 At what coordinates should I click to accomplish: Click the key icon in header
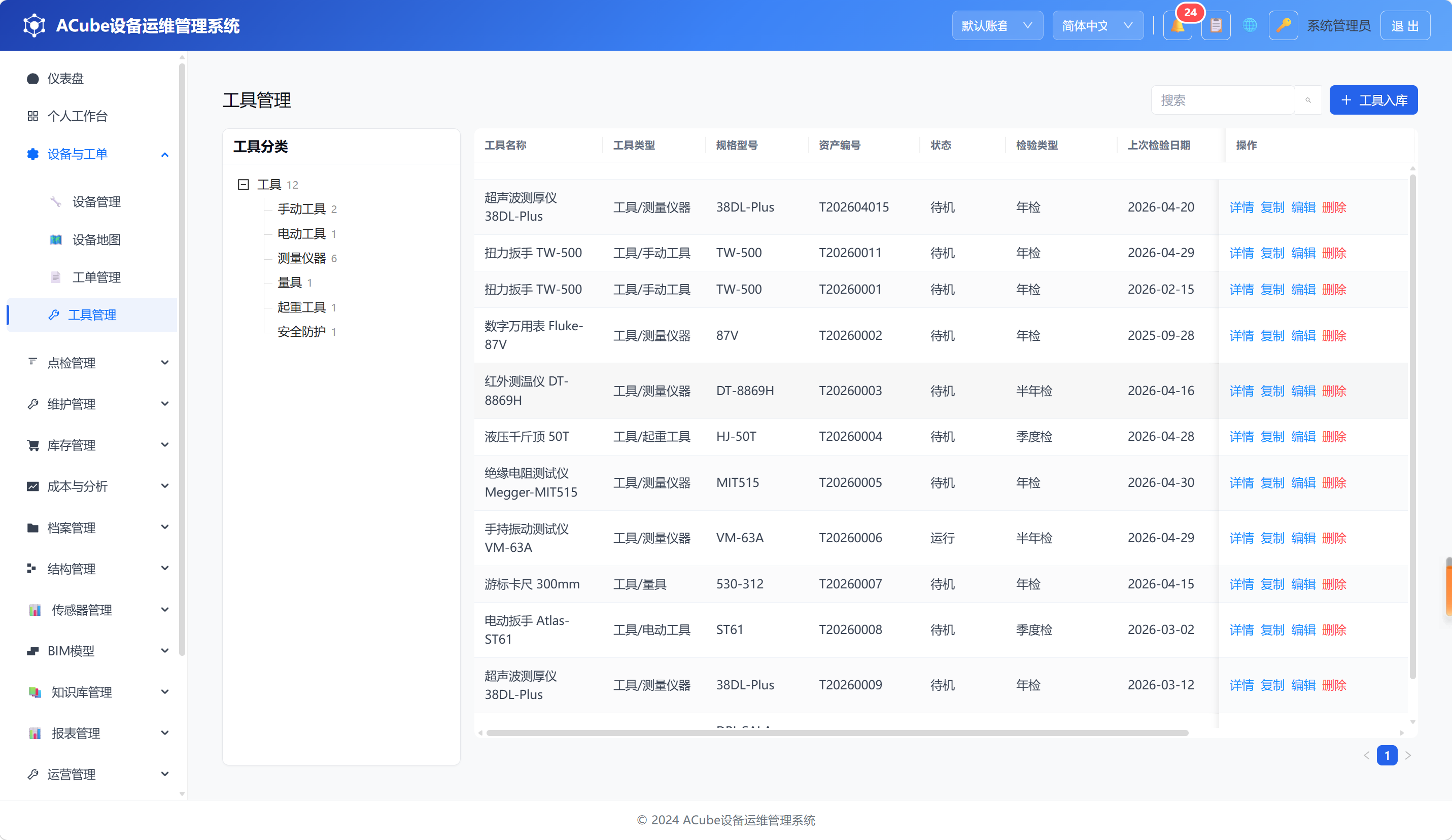pos(1283,25)
